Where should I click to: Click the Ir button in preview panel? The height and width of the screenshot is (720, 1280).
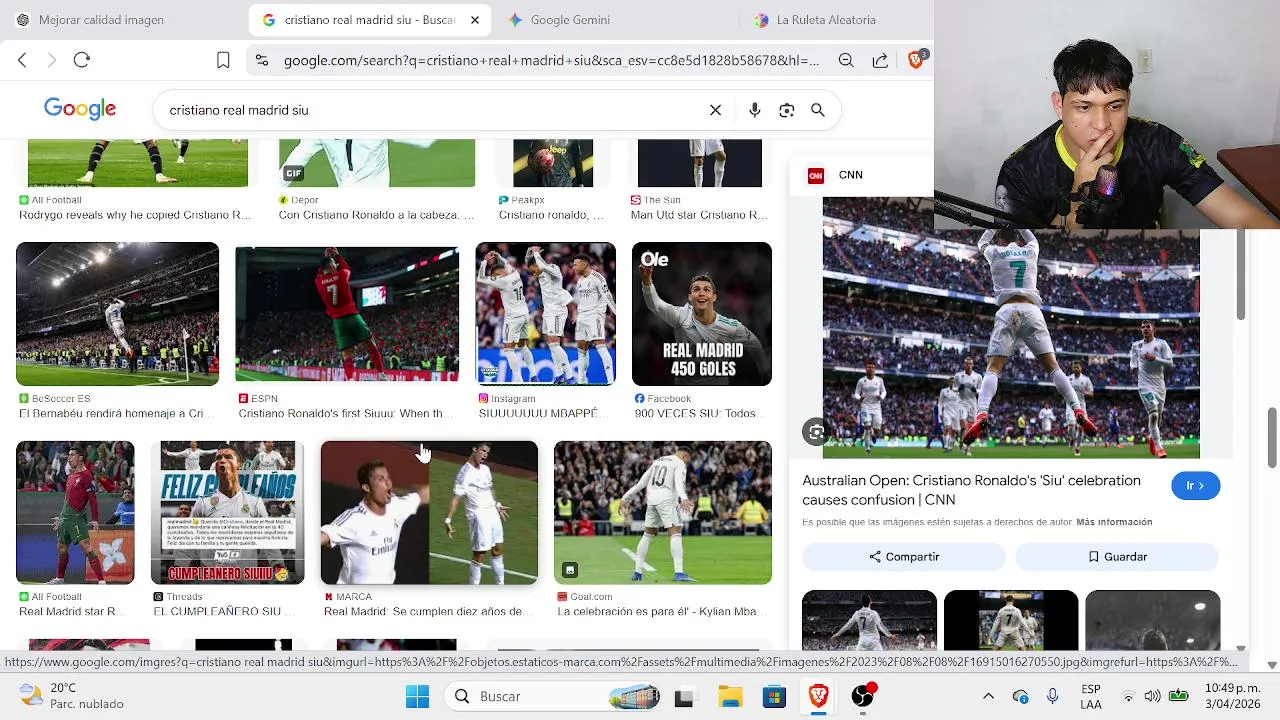pos(1195,485)
